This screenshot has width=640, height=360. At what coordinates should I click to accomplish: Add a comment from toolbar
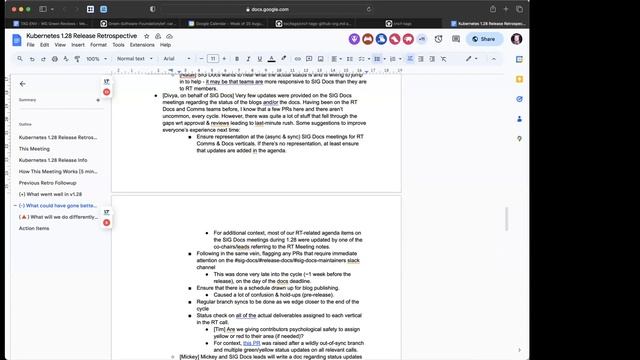(x=309, y=59)
